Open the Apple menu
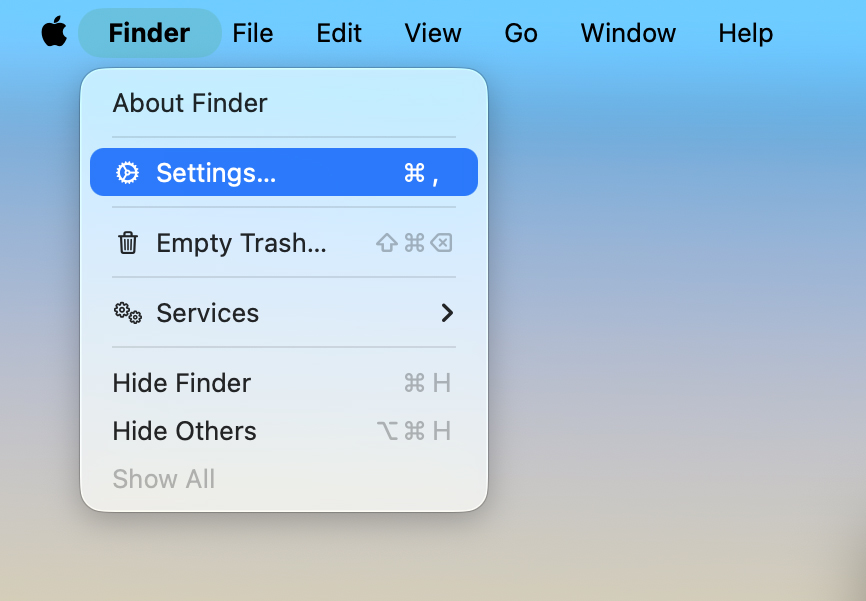866x601 pixels. point(55,31)
